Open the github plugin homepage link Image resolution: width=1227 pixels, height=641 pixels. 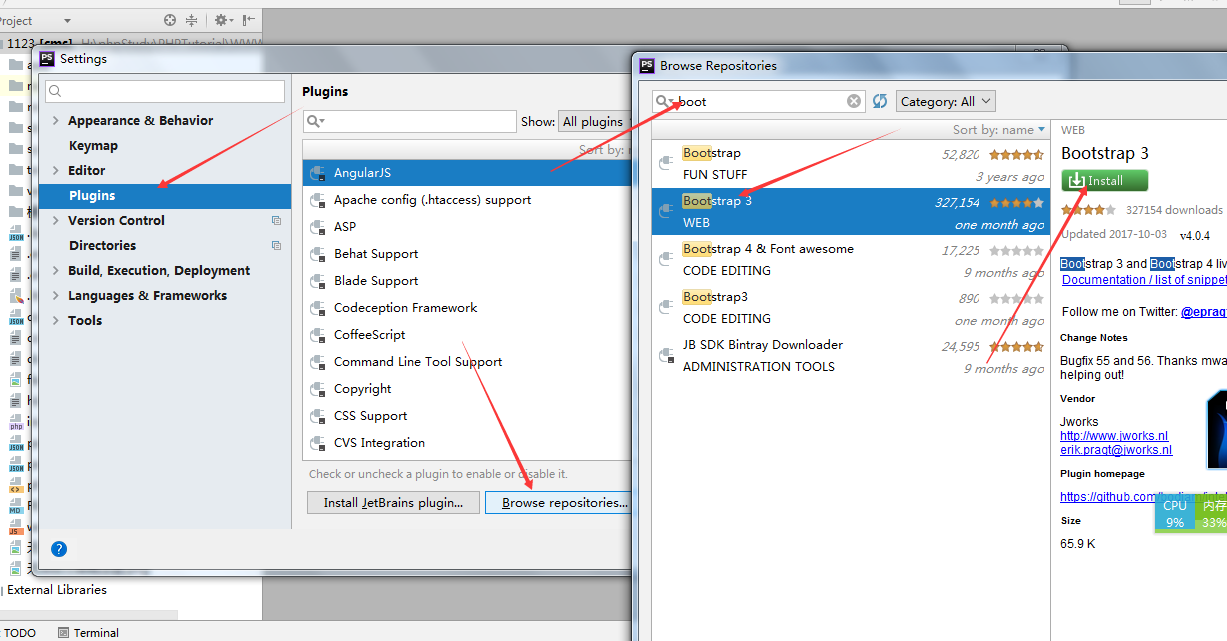1143,497
